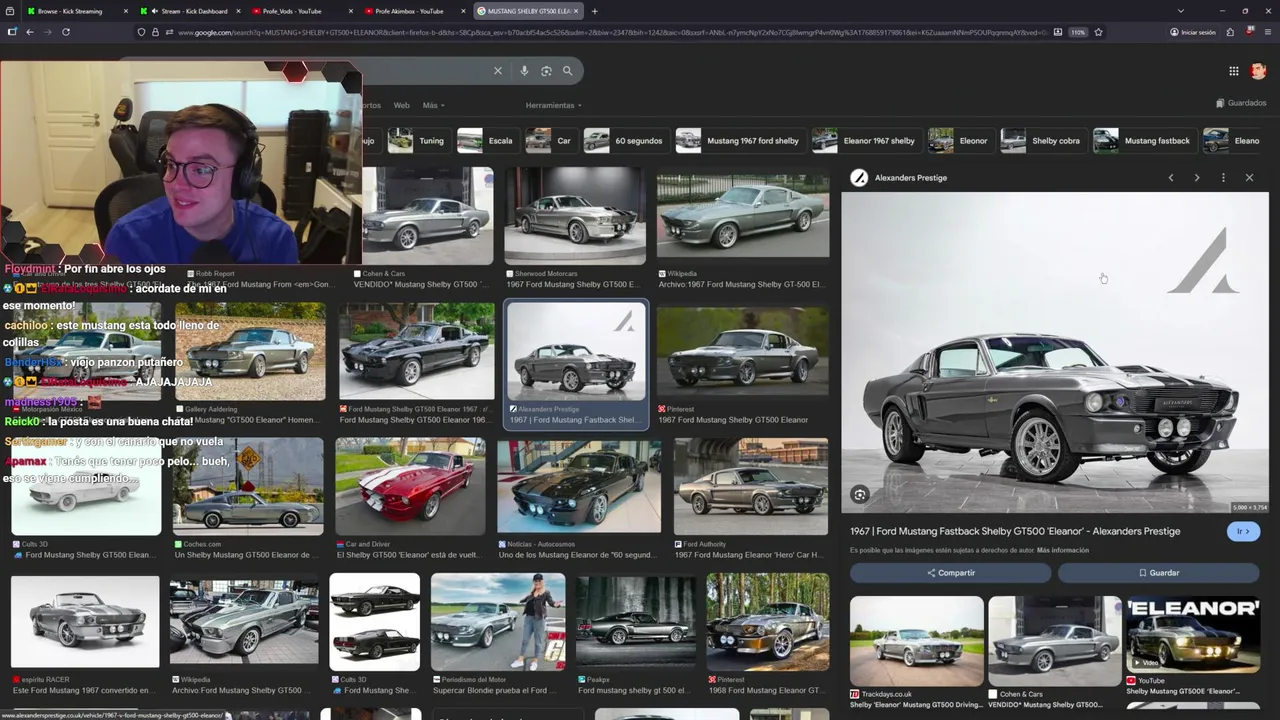Click the Guardar save button
This screenshot has height=720, width=1280.
tap(1158, 573)
